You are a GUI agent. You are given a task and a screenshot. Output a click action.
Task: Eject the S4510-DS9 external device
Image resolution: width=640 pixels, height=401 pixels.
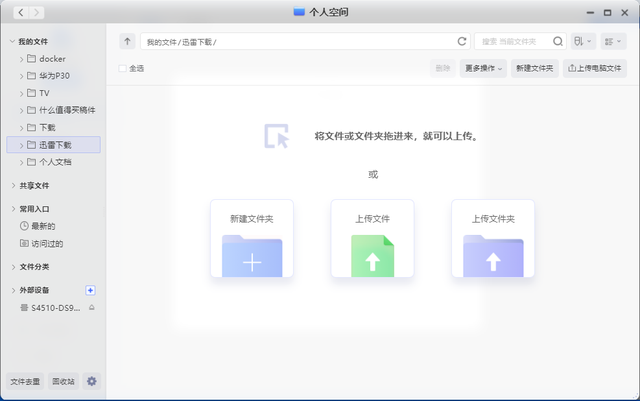pyautogui.click(x=92, y=308)
